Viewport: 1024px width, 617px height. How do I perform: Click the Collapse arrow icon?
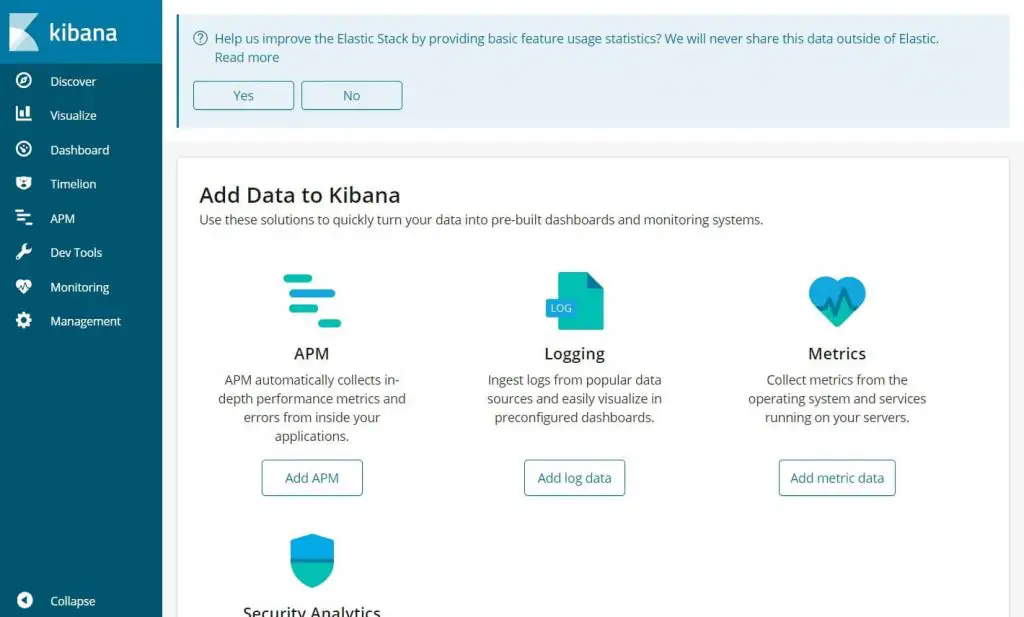tap(25, 600)
